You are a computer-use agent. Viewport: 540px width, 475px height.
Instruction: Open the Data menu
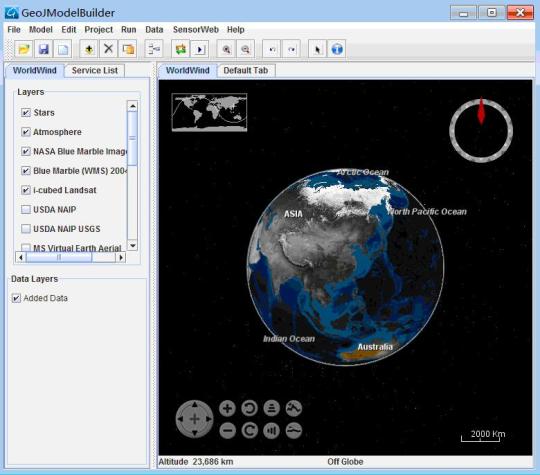pos(154,30)
